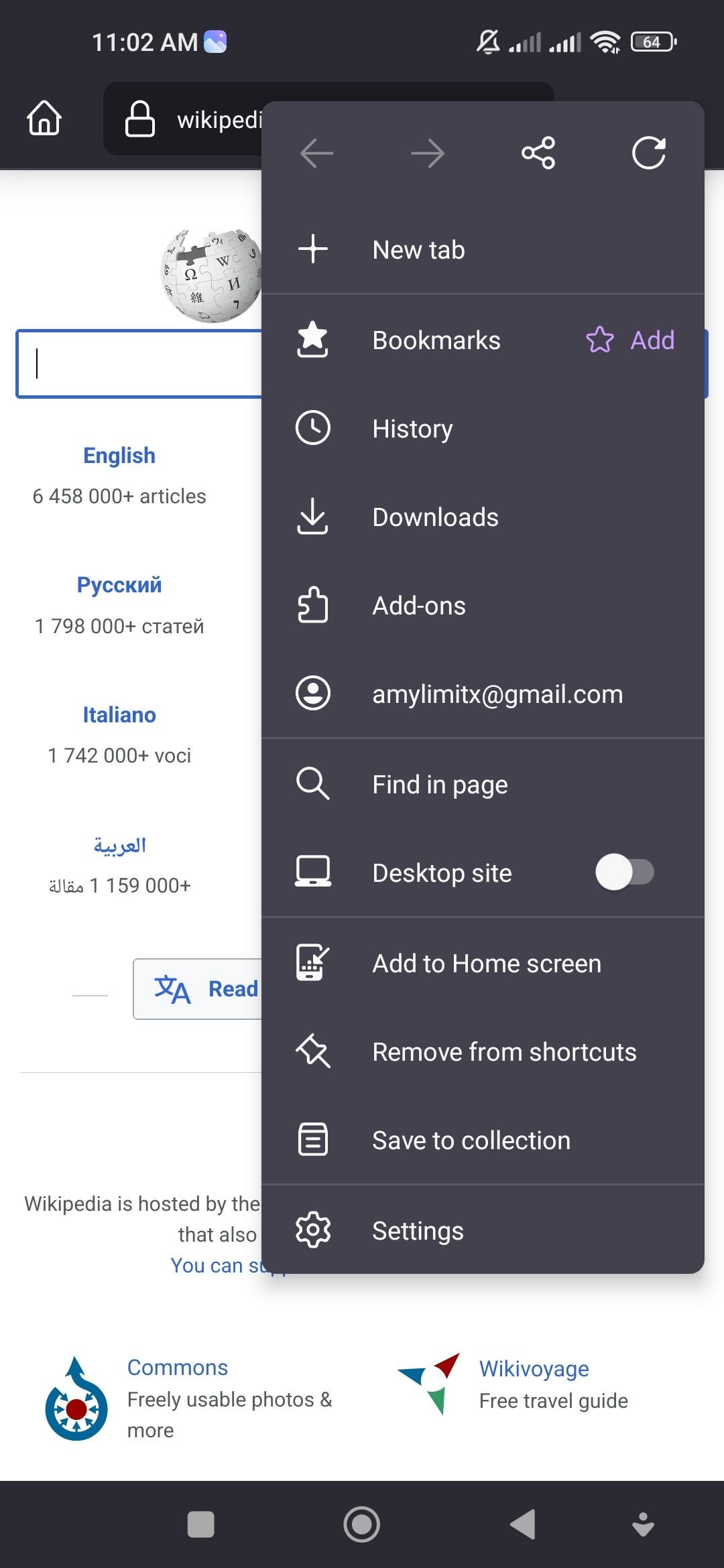724x1568 pixels.
Task: Tap the magnifier icon for Find in page
Action: [x=313, y=783]
